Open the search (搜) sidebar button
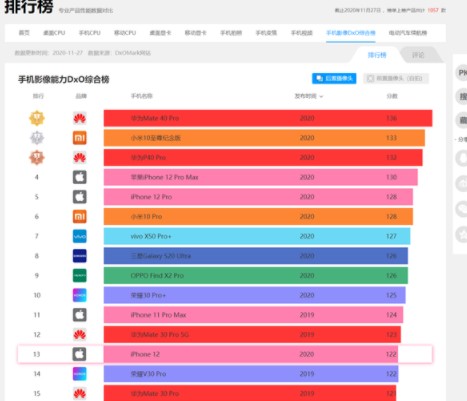Image resolution: width=467 pixels, height=401 pixels. (x=462, y=97)
